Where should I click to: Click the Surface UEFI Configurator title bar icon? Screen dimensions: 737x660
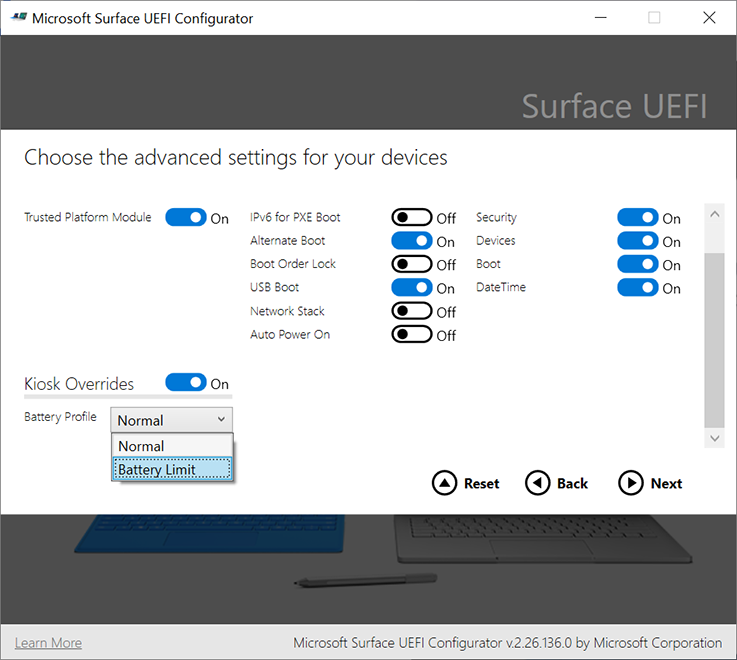coord(17,18)
